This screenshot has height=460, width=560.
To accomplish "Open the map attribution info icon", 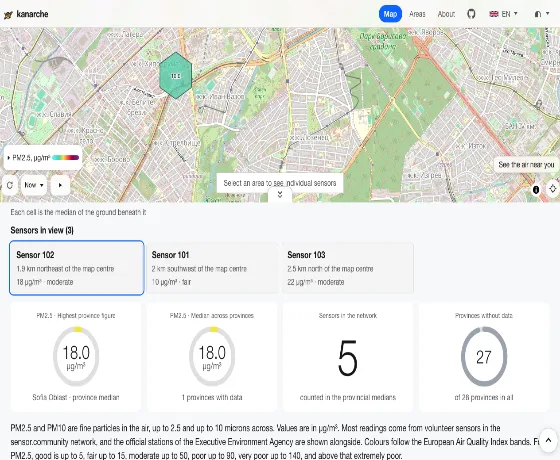I will pos(536,189).
